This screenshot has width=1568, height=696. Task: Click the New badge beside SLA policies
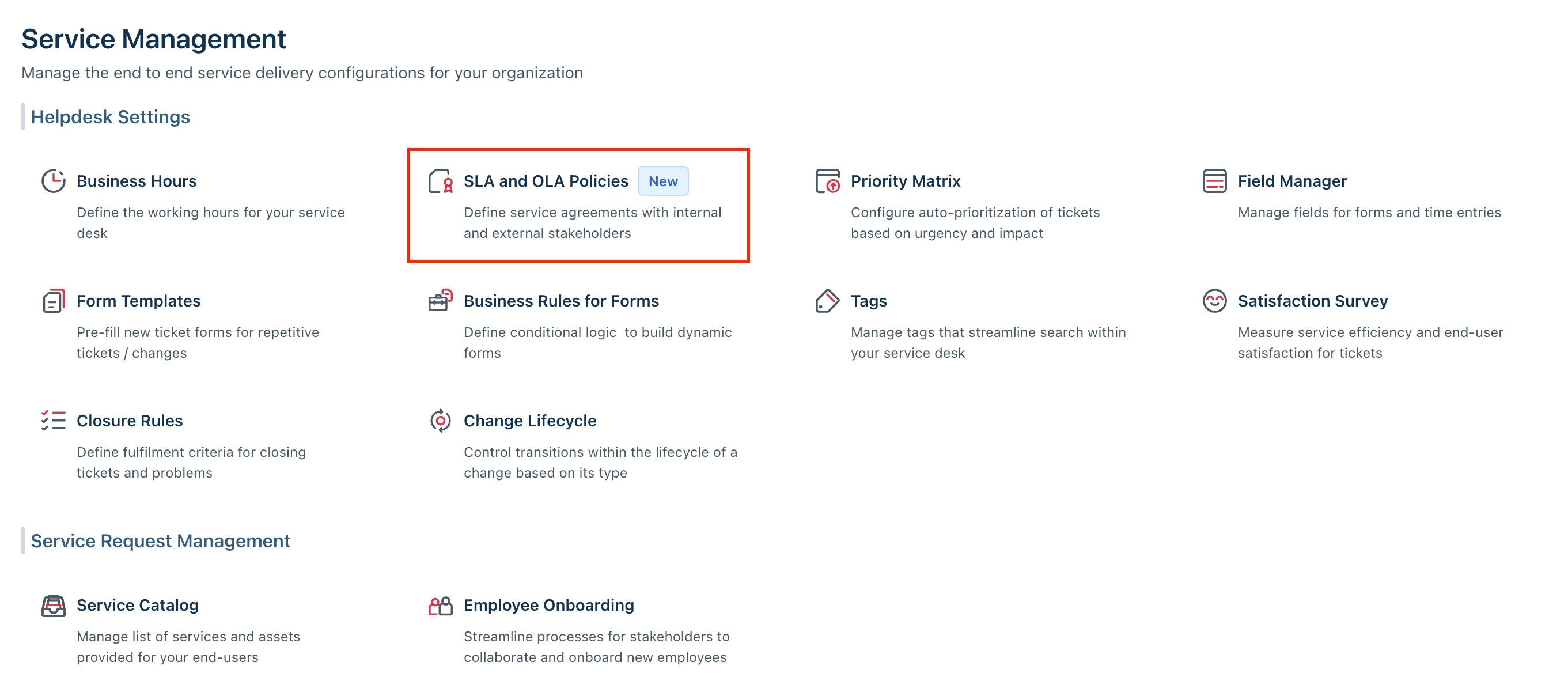(x=663, y=181)
